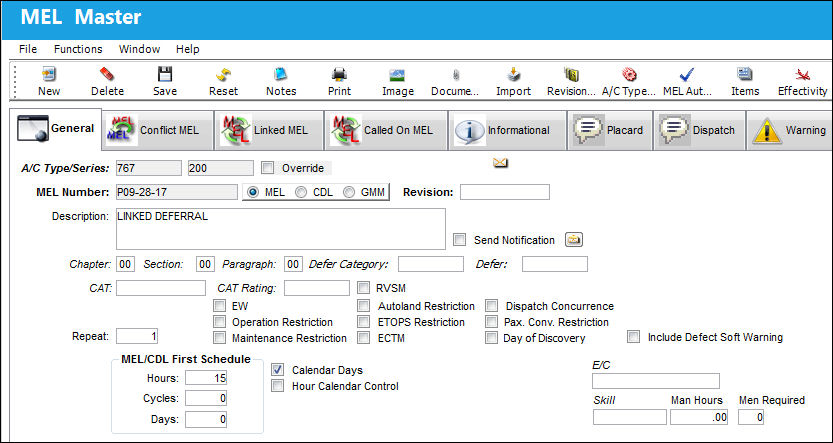Screen dimensions: 833x443
Task: Click the Defer input field
Action: pos(555,264)
